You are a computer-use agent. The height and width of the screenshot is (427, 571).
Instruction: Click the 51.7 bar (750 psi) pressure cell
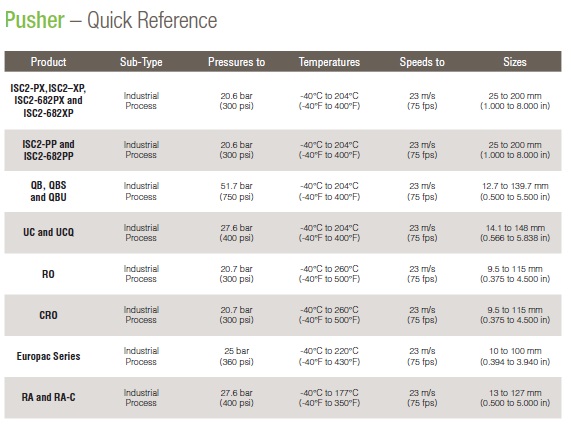pyautogui.click(x=236, y=191)
